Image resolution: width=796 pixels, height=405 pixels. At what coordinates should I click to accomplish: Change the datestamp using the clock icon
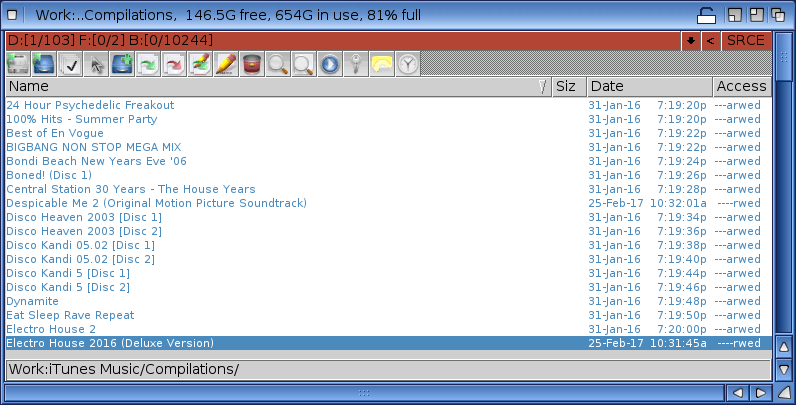coord(407,64)
